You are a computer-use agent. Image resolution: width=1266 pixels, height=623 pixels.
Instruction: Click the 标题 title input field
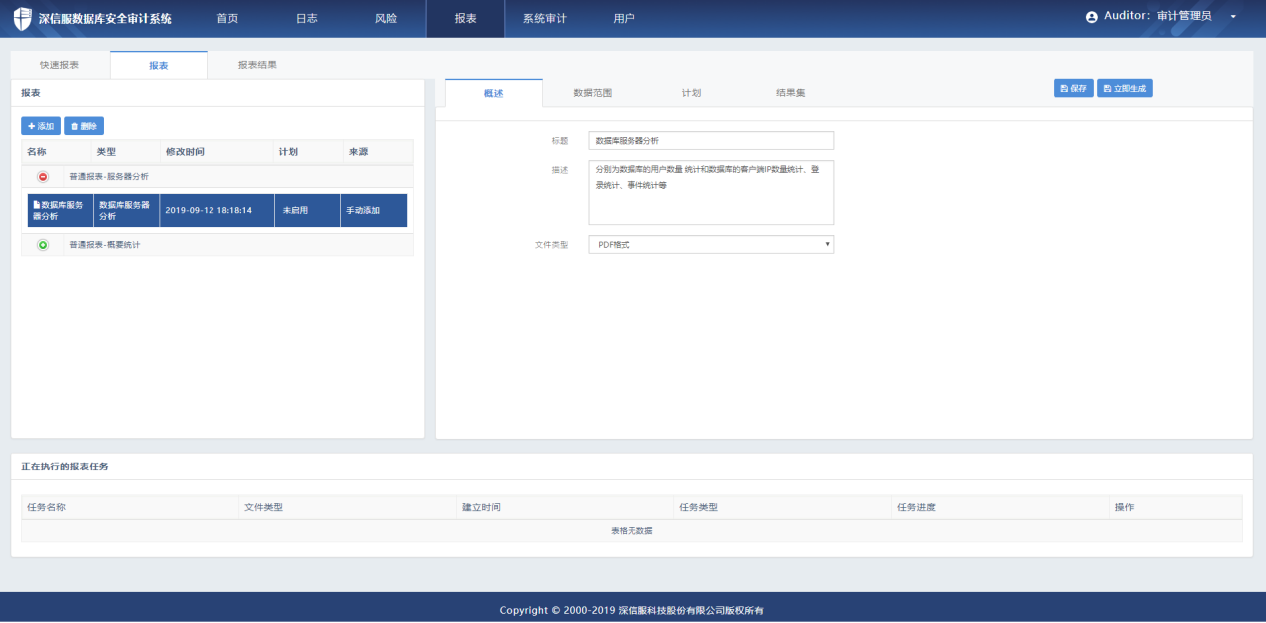click(710, 141)
